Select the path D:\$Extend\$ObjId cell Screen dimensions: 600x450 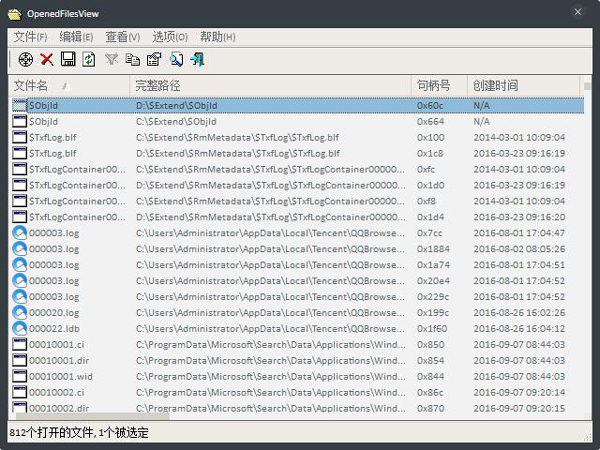(176, 105)
